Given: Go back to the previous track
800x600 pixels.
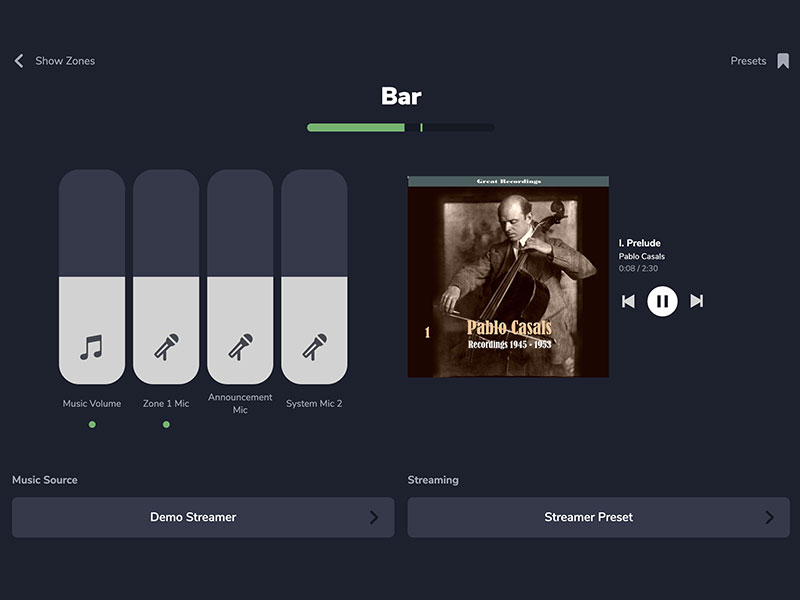Looking at the screenshot, I should 628,301.
